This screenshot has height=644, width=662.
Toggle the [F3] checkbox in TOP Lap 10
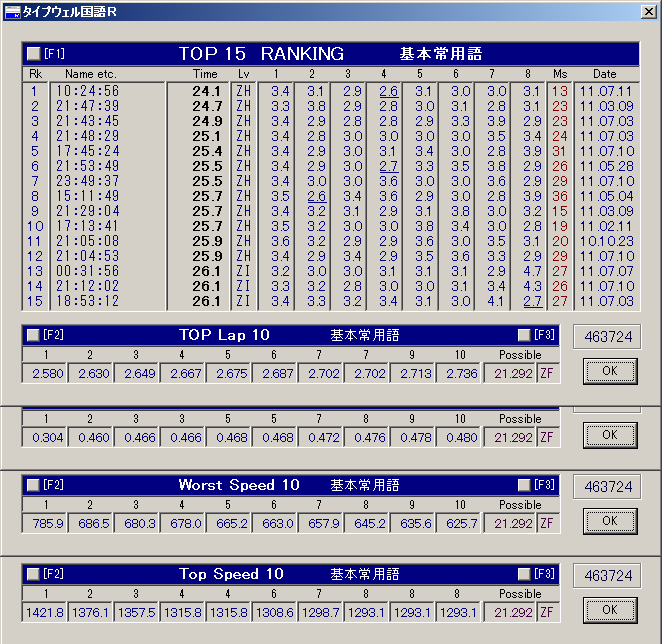tap(524, 335)
